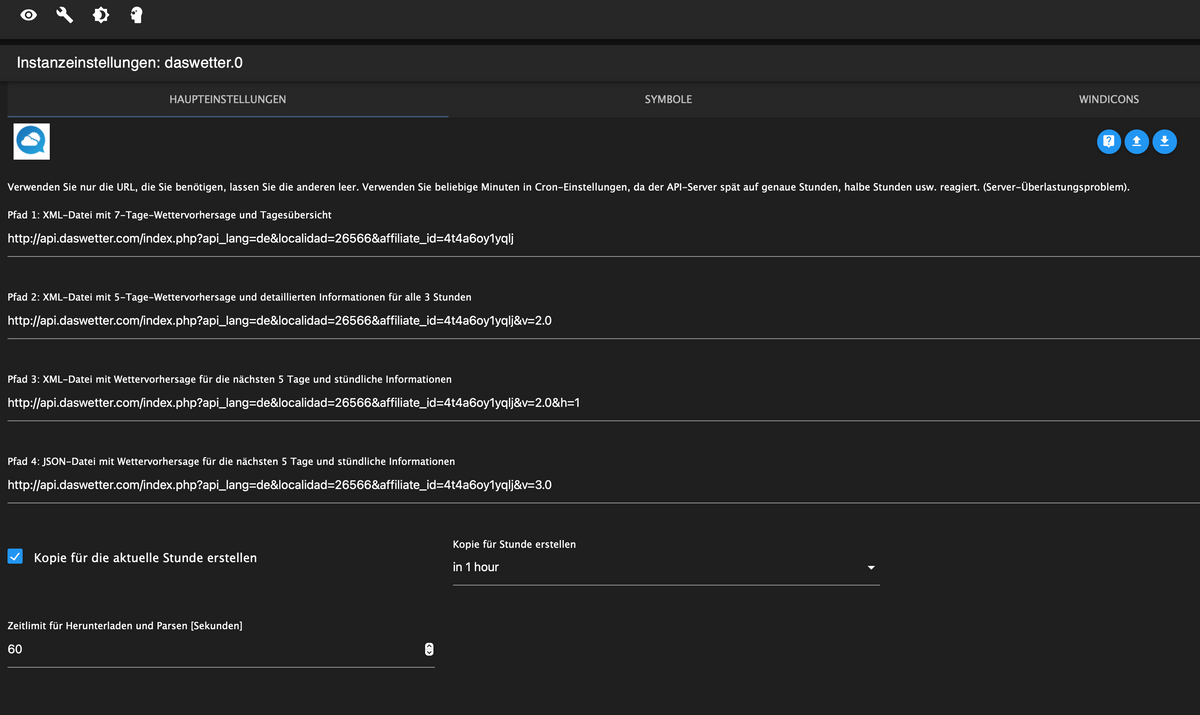This screenshot has width=1200, height=715.
Task: Open the 'Kopie für Stunde erstellen' dropdown
Action: [x=660, y=567]
